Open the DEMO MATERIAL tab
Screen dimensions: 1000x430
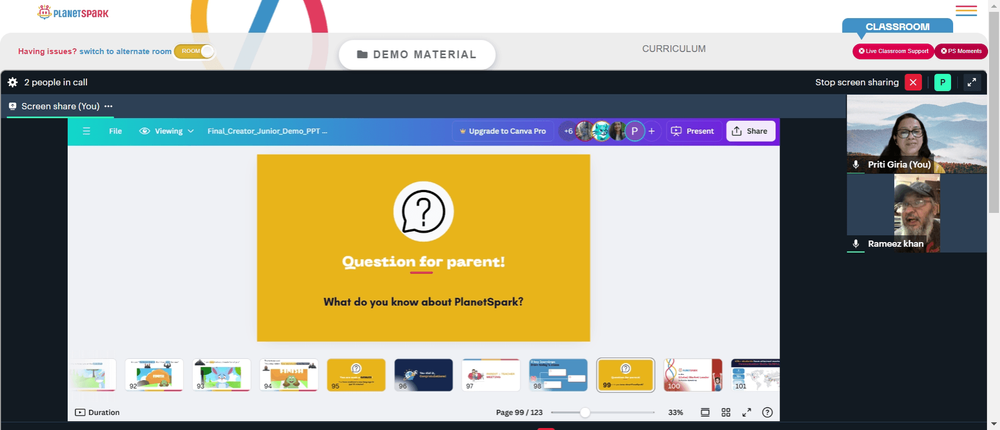(417, 55)
